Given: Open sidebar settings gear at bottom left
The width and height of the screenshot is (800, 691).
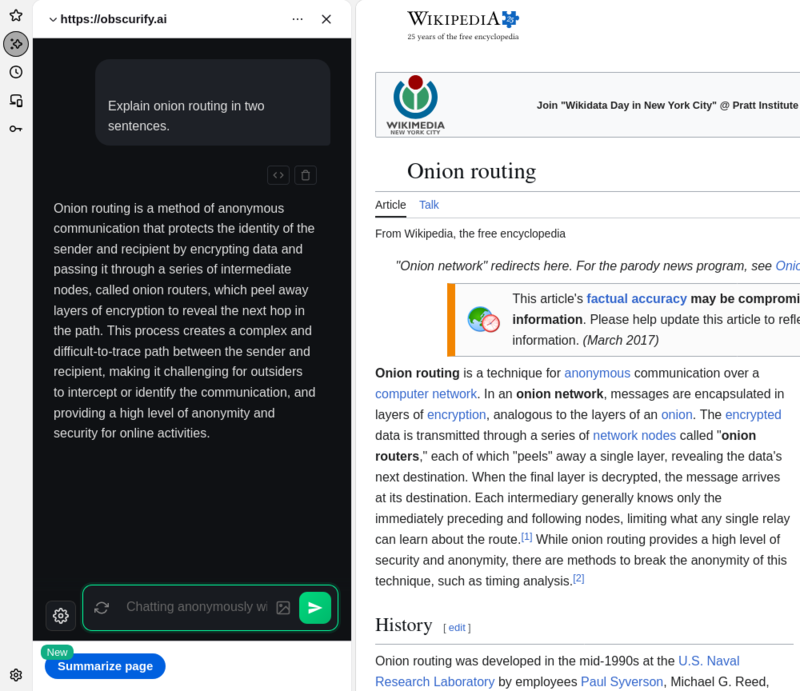Looking at the screenshot, I should (x=16, y=675).
